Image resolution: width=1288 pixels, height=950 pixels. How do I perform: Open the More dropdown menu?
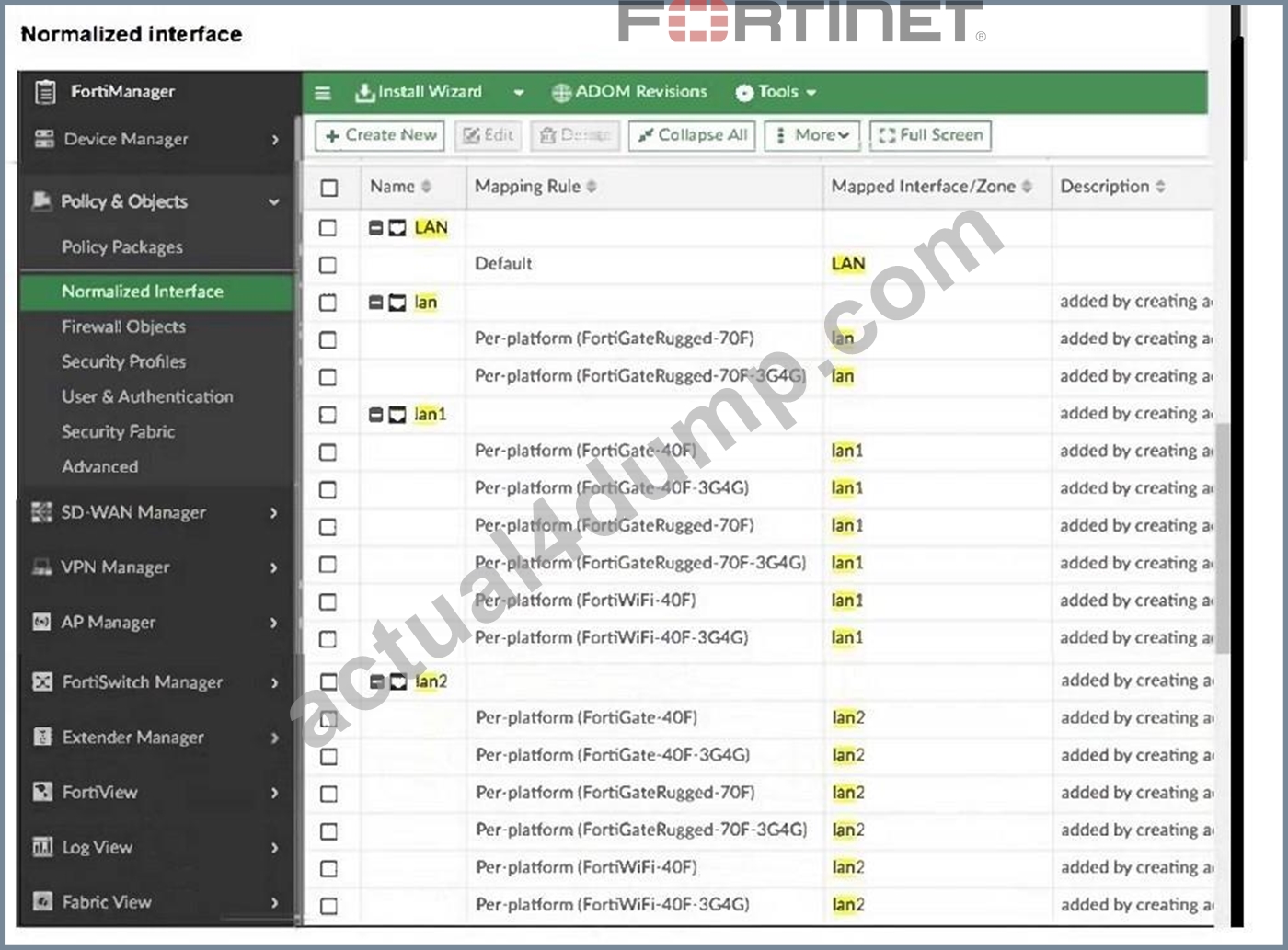click(812, 135)
